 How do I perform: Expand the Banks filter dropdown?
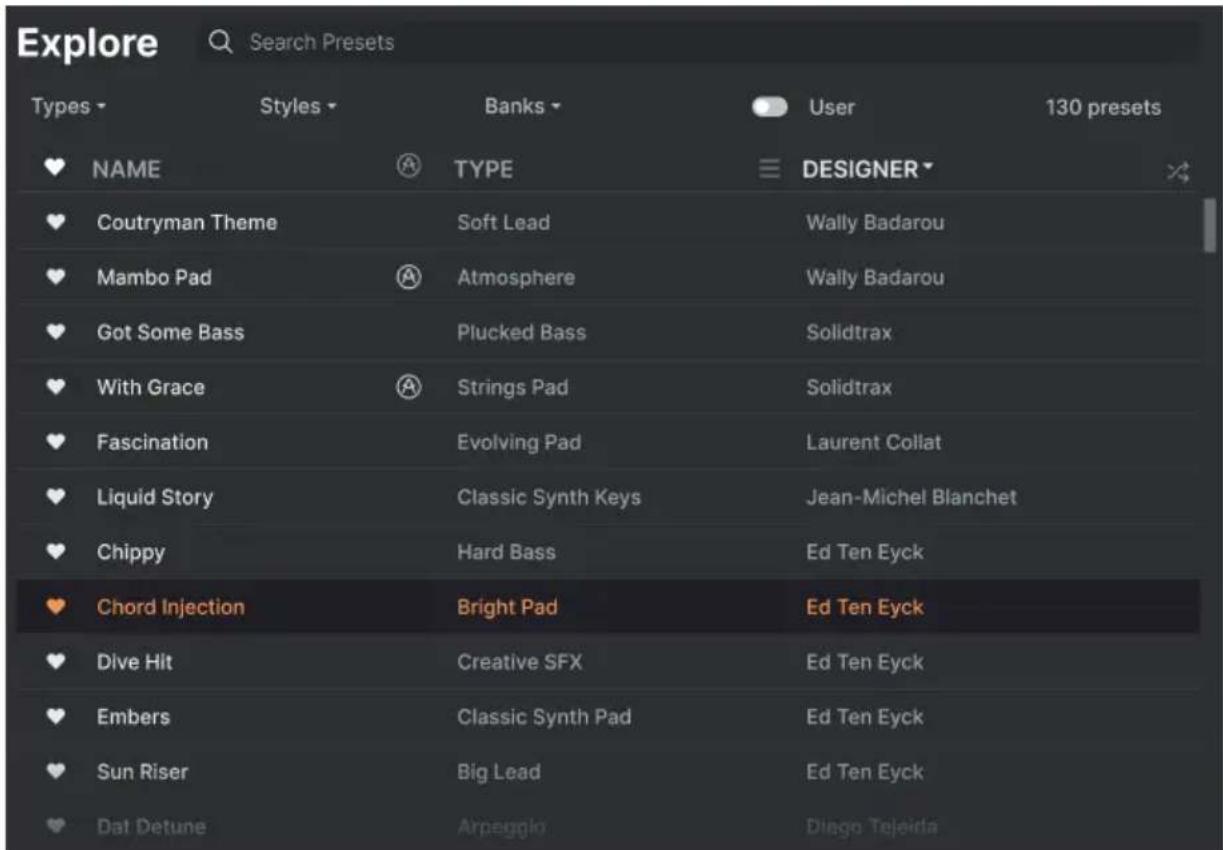(522, 106)
